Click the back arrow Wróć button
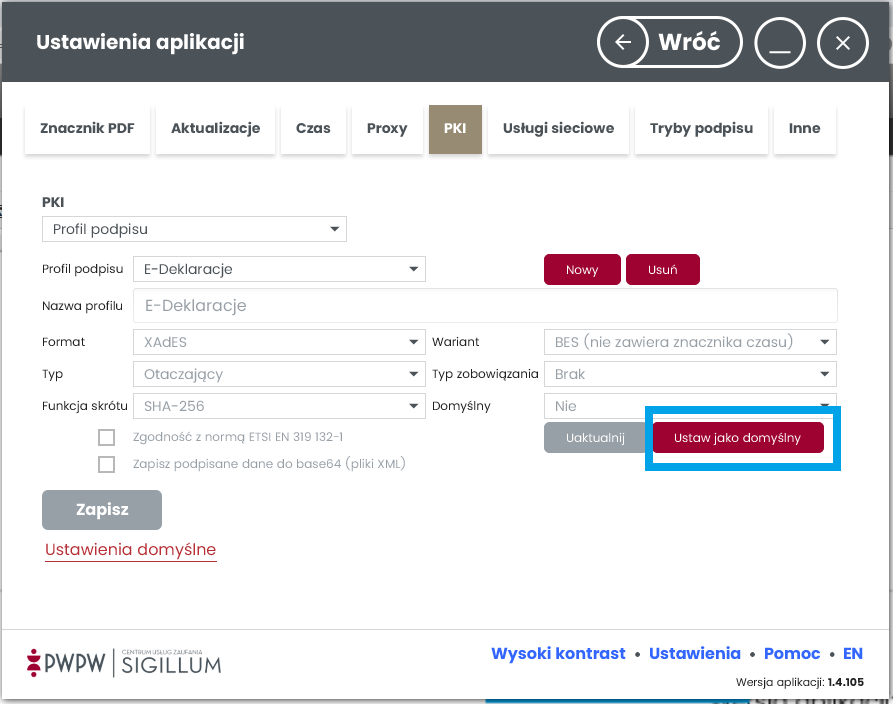The image size is (893, 704). tap(671, 43)
